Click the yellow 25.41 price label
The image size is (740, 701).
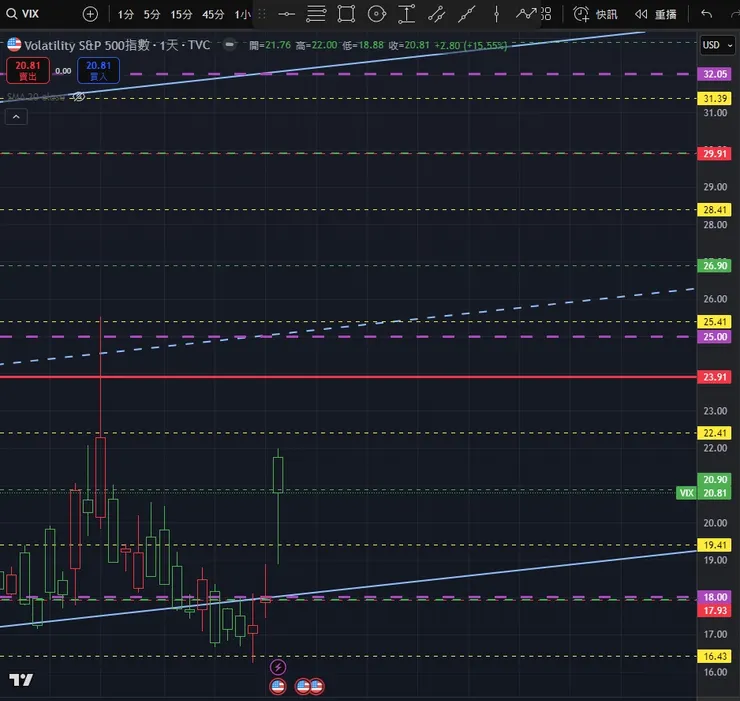(x=715, y=321)
